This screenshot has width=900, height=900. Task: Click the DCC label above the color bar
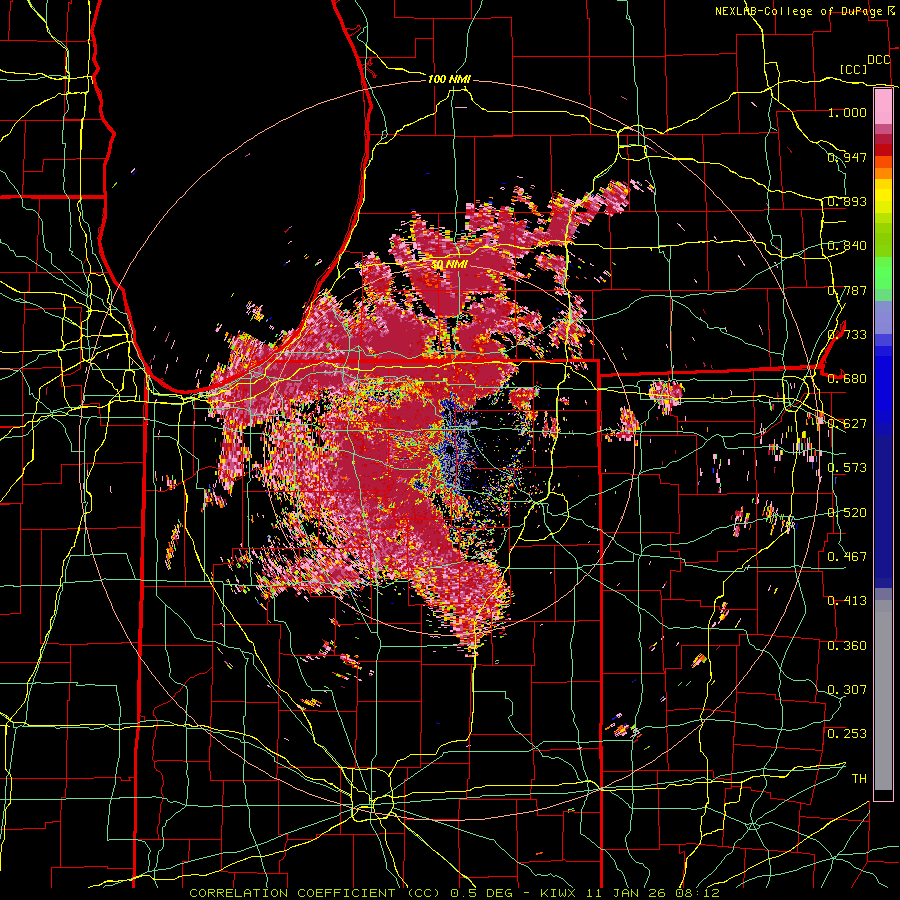(879, 60)
